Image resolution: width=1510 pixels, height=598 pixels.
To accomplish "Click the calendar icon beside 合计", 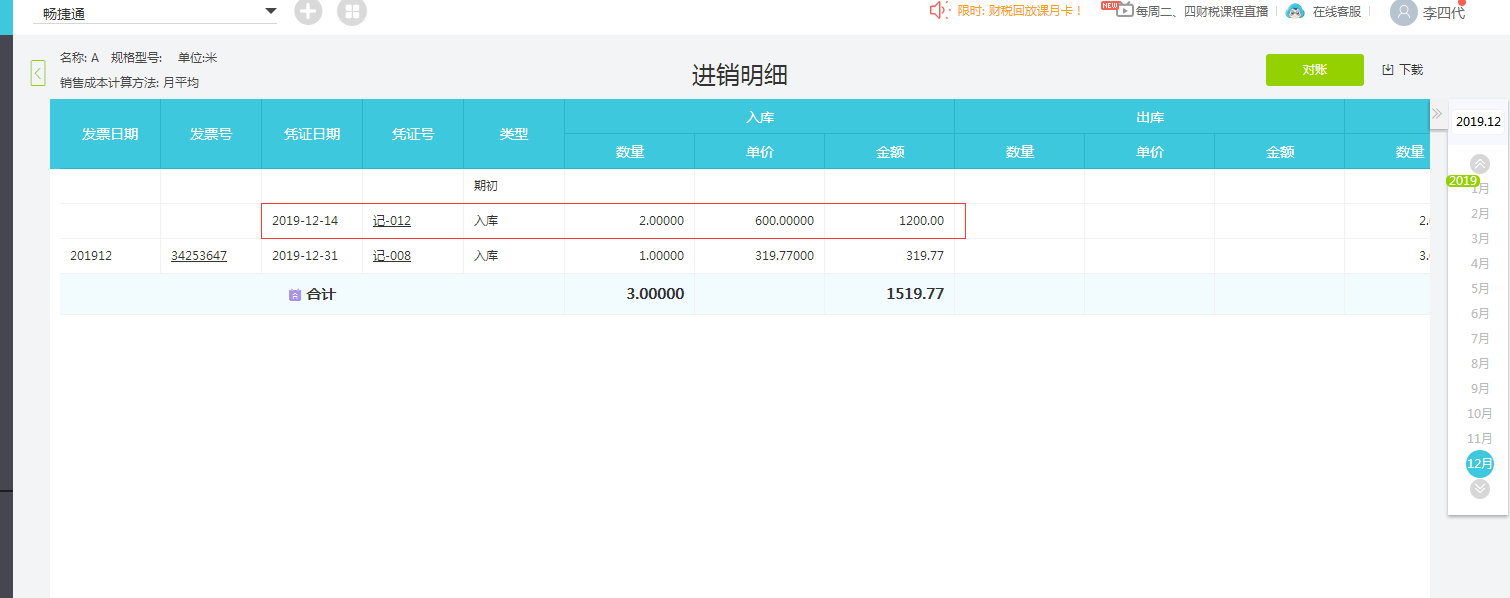I will coord(295,295).
